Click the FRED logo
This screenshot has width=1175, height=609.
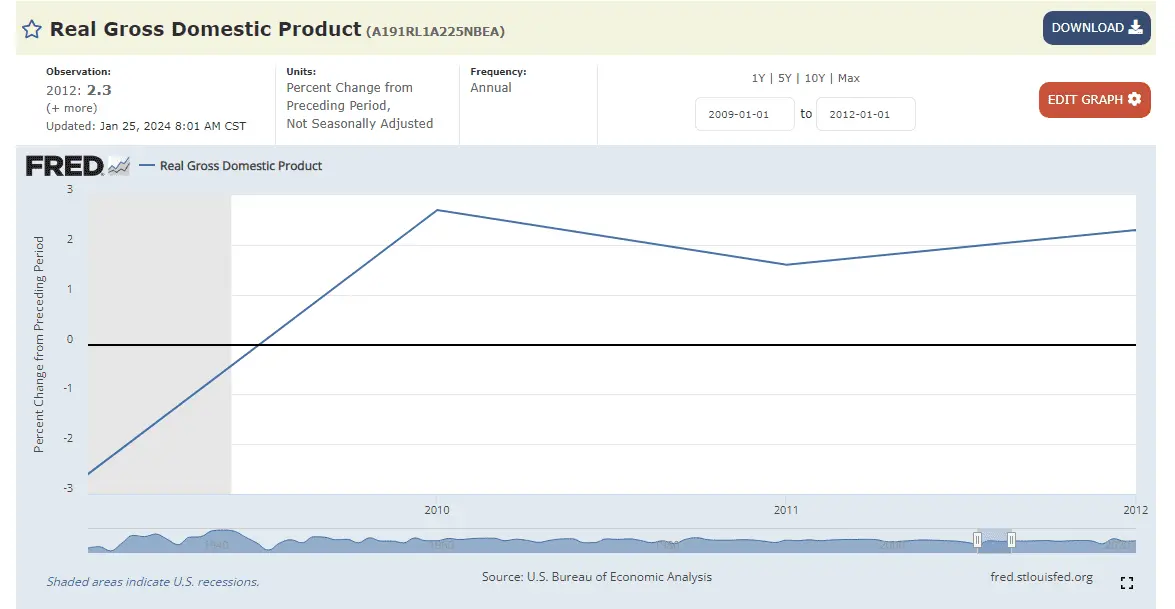click(64, 166)
